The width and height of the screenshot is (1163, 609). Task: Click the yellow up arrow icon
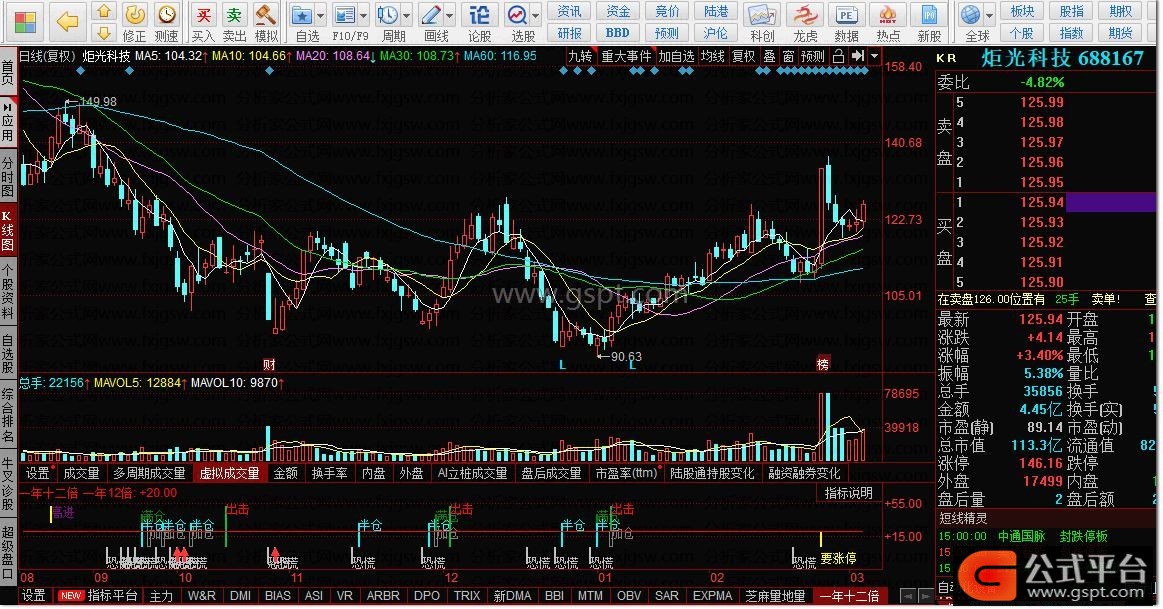pyautogui.click(x=104, y=12)
